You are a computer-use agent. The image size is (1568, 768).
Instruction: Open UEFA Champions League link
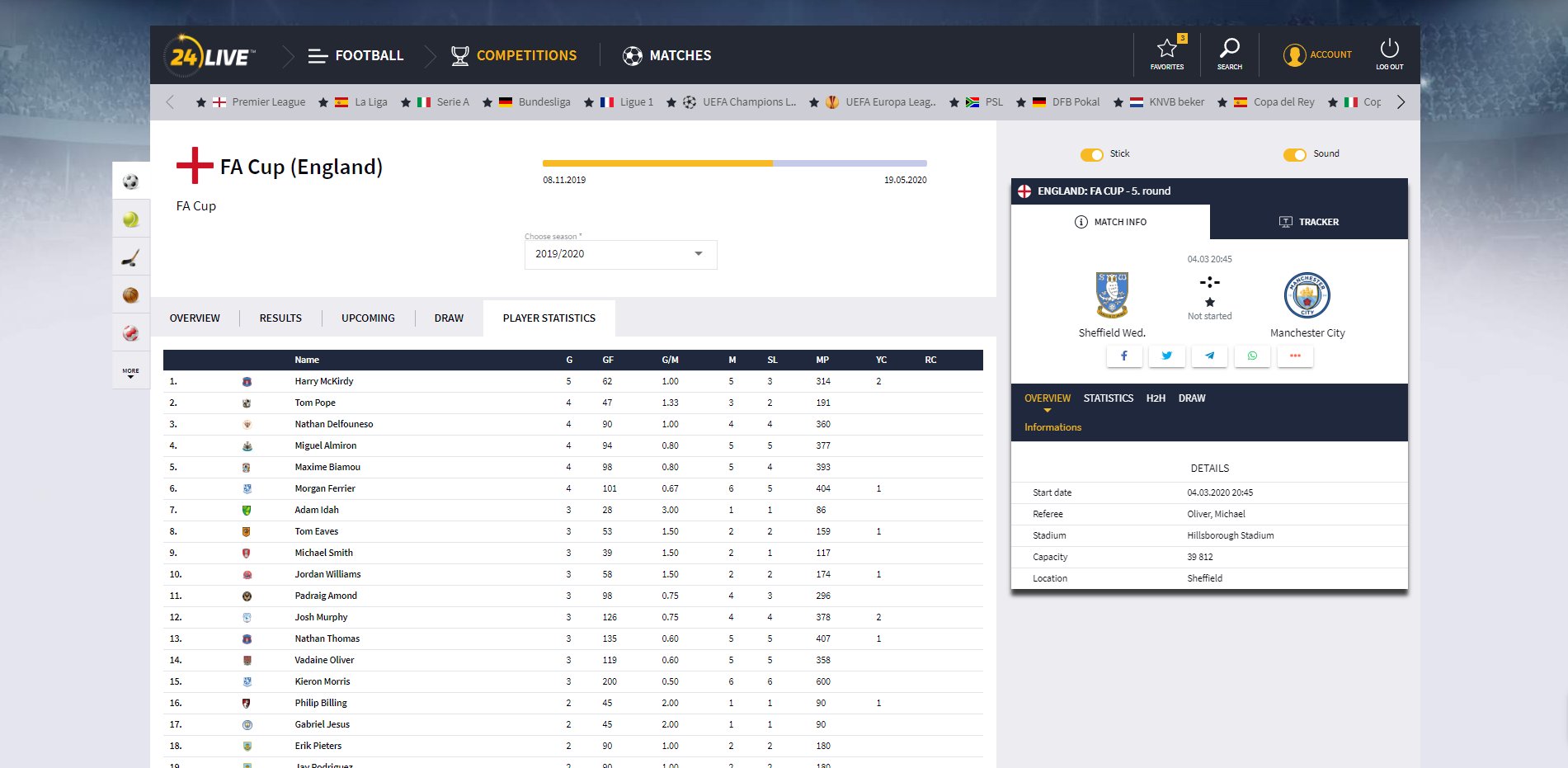click(749, 102)
